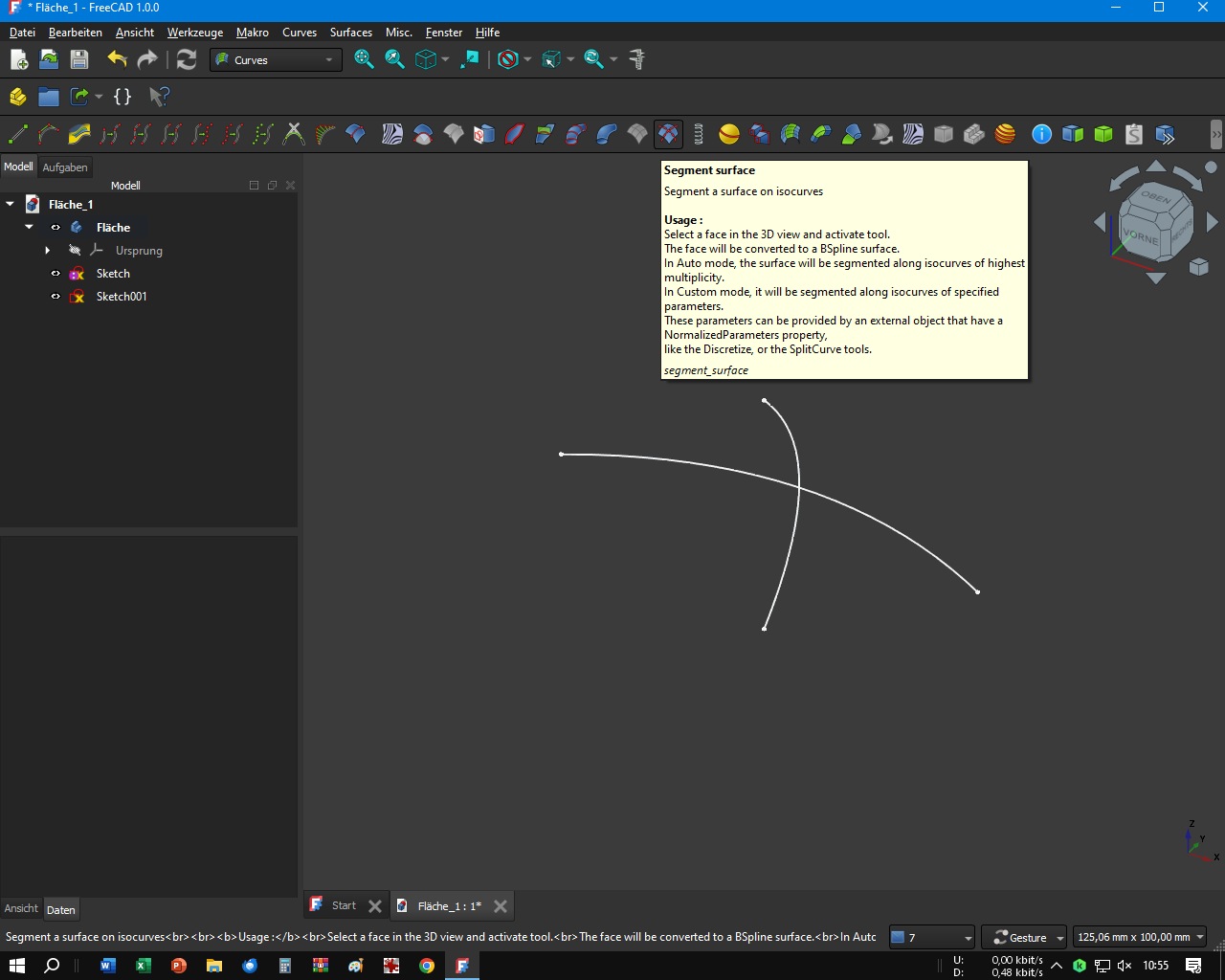
Task: Select the comb plot curvature tool
Action: point(324,134)
